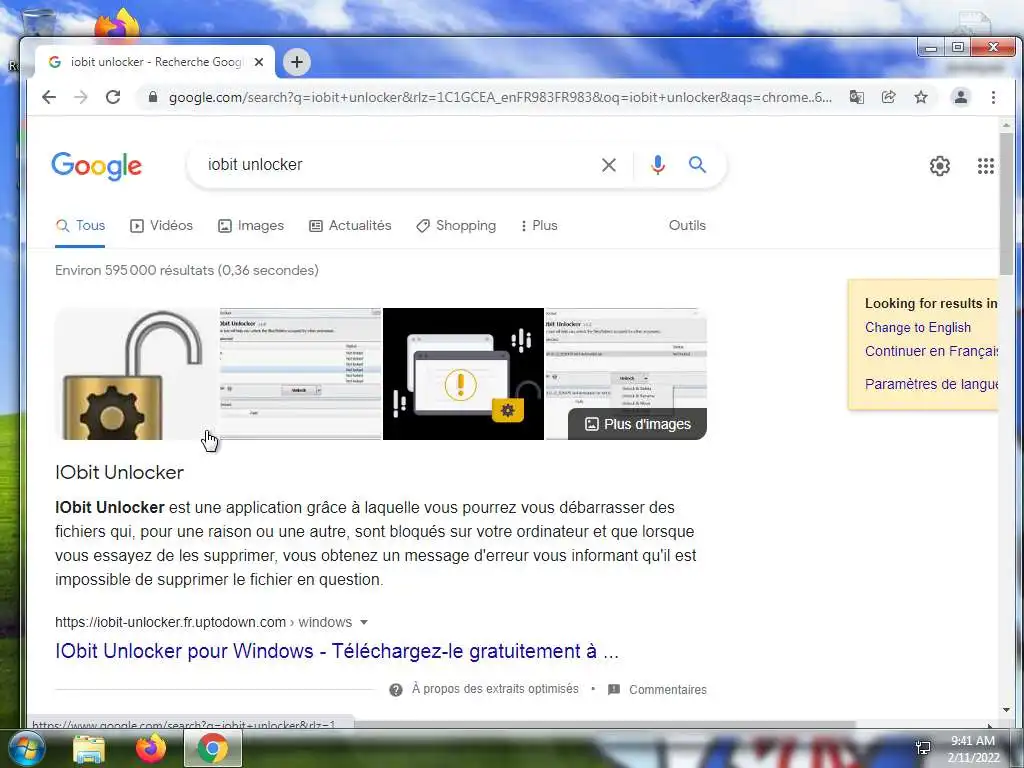Switch to Shopping results

coord(456,225)
